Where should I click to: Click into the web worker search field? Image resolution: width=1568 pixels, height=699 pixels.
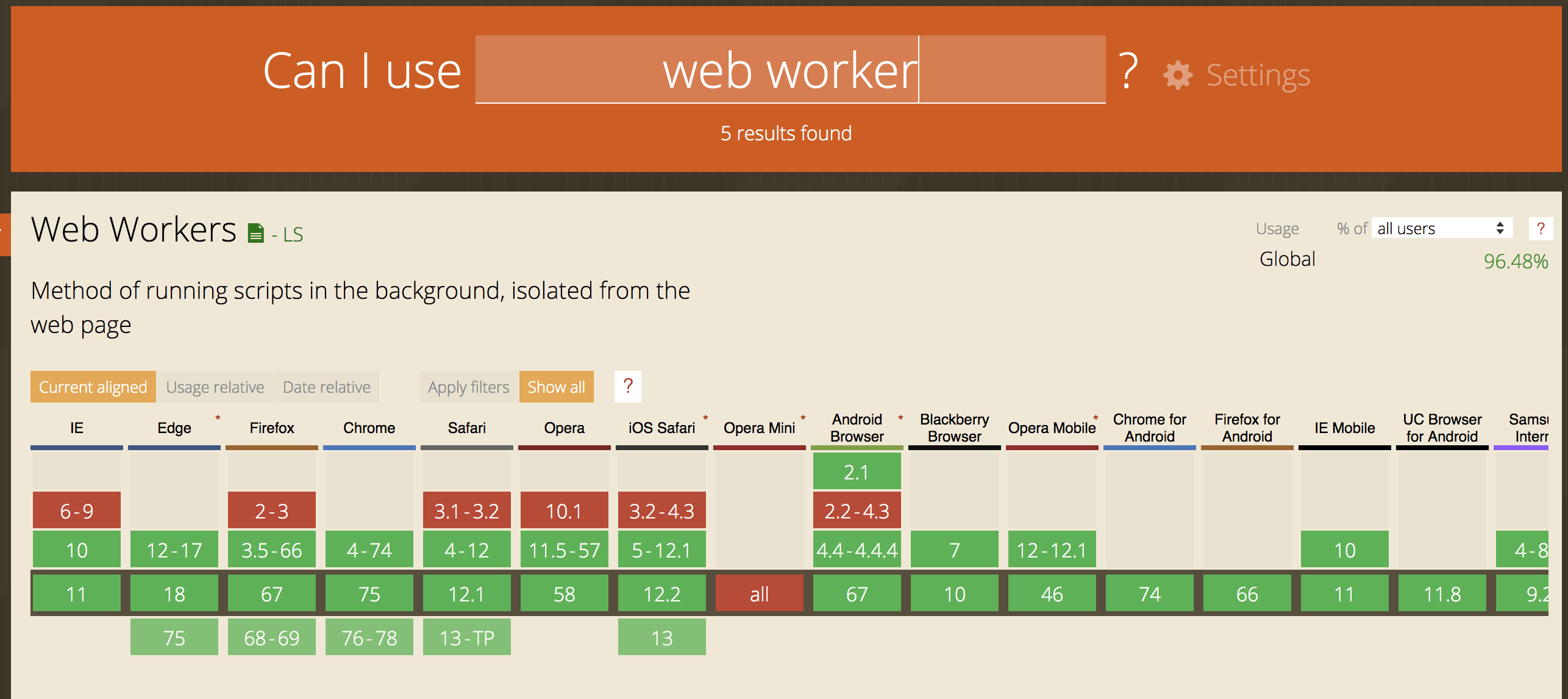pyautogui.click(x=790, y=70)
